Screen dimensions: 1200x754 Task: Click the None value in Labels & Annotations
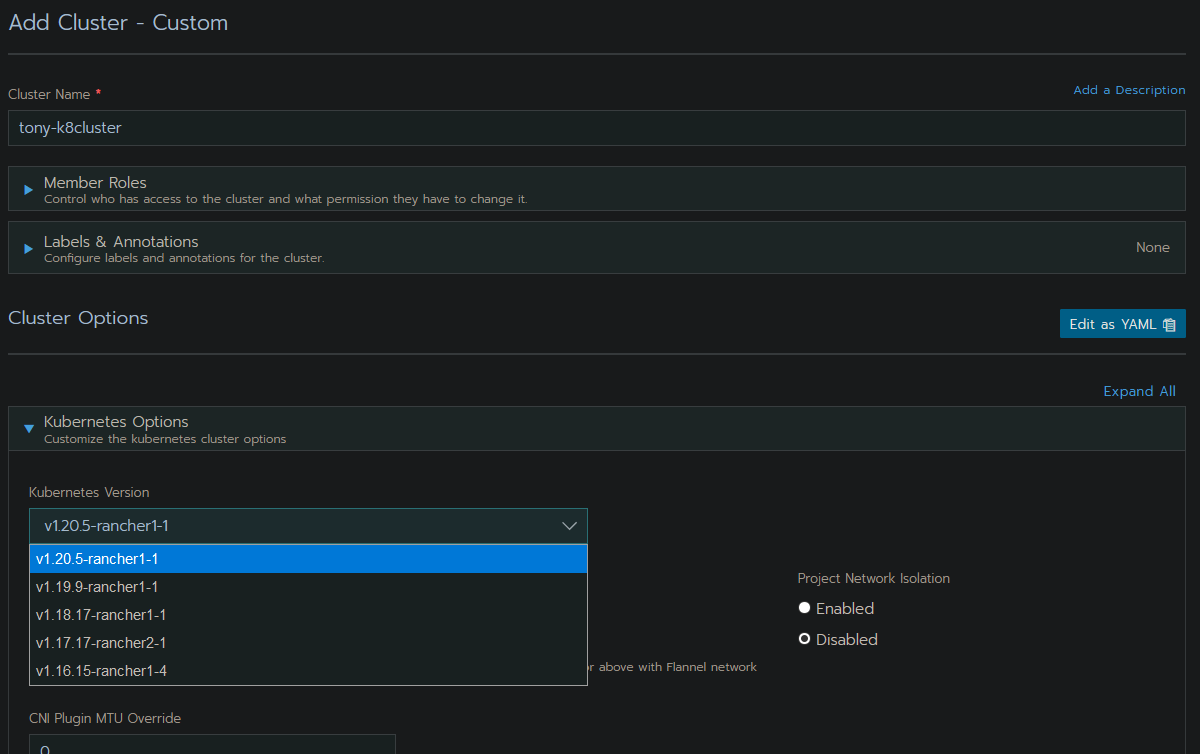coord(1153,248)
